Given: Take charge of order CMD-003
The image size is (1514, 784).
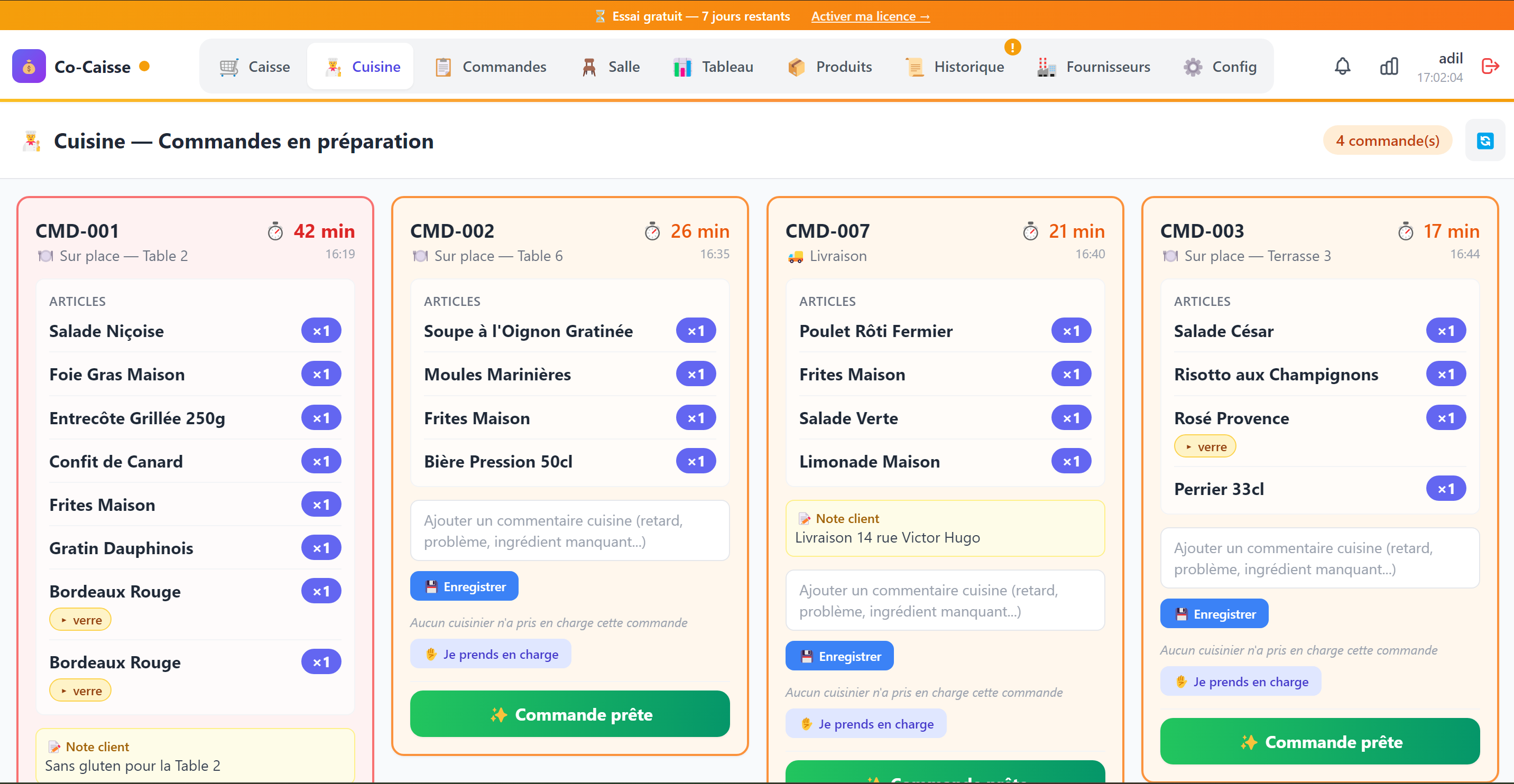Looking at the screenshot, I should (x=1241, y=682).
